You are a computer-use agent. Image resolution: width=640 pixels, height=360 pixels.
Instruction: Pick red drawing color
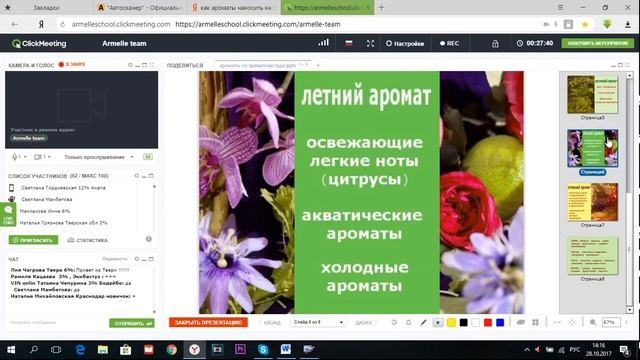point(488,322)
